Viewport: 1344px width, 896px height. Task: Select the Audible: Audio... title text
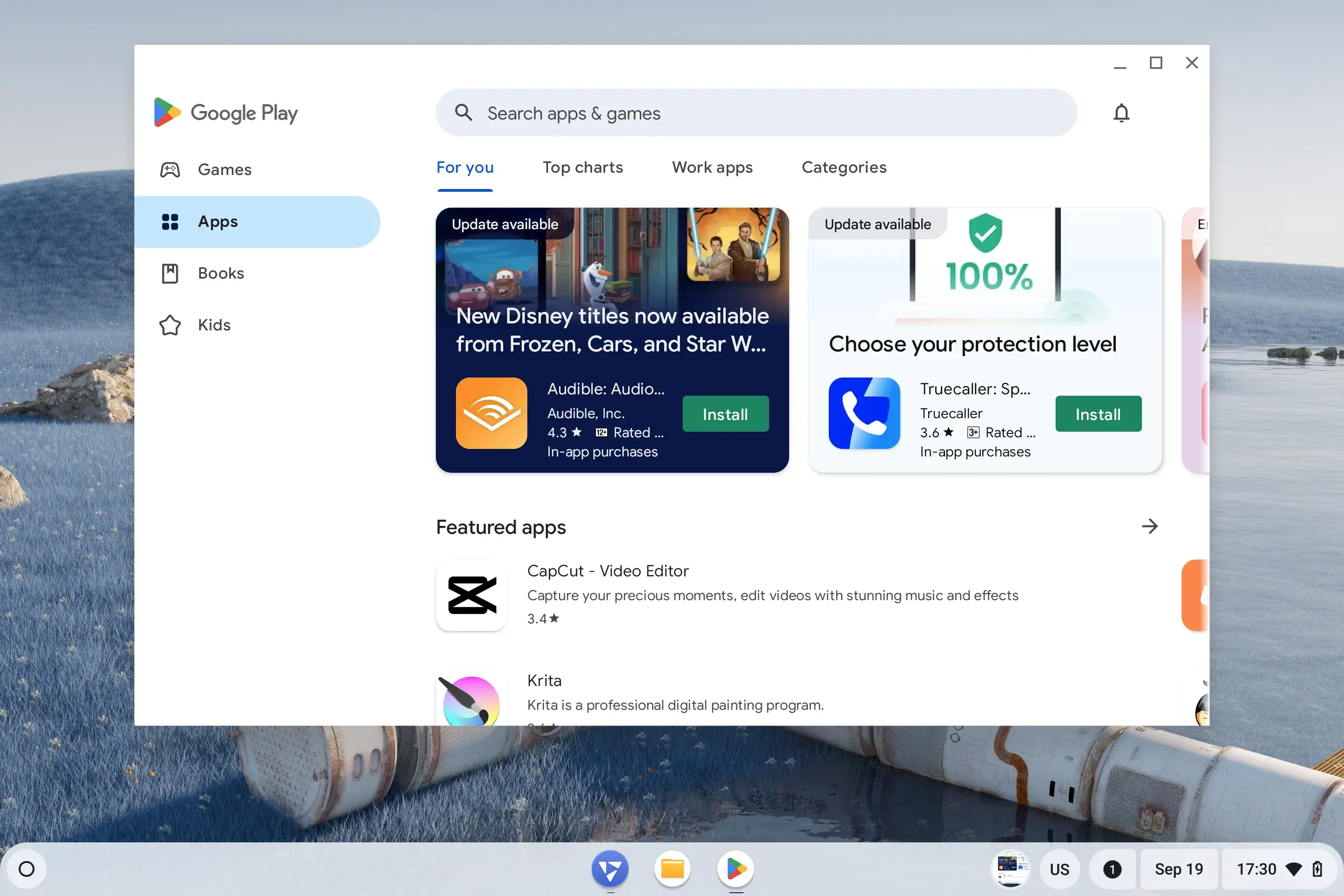[606, 389]
